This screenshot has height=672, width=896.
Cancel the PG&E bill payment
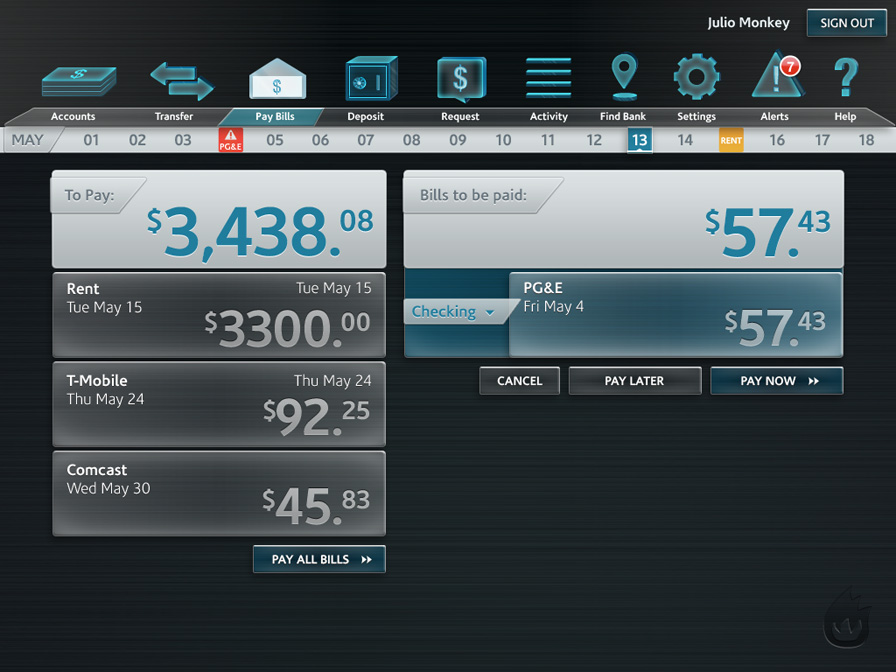coord(519,381)
